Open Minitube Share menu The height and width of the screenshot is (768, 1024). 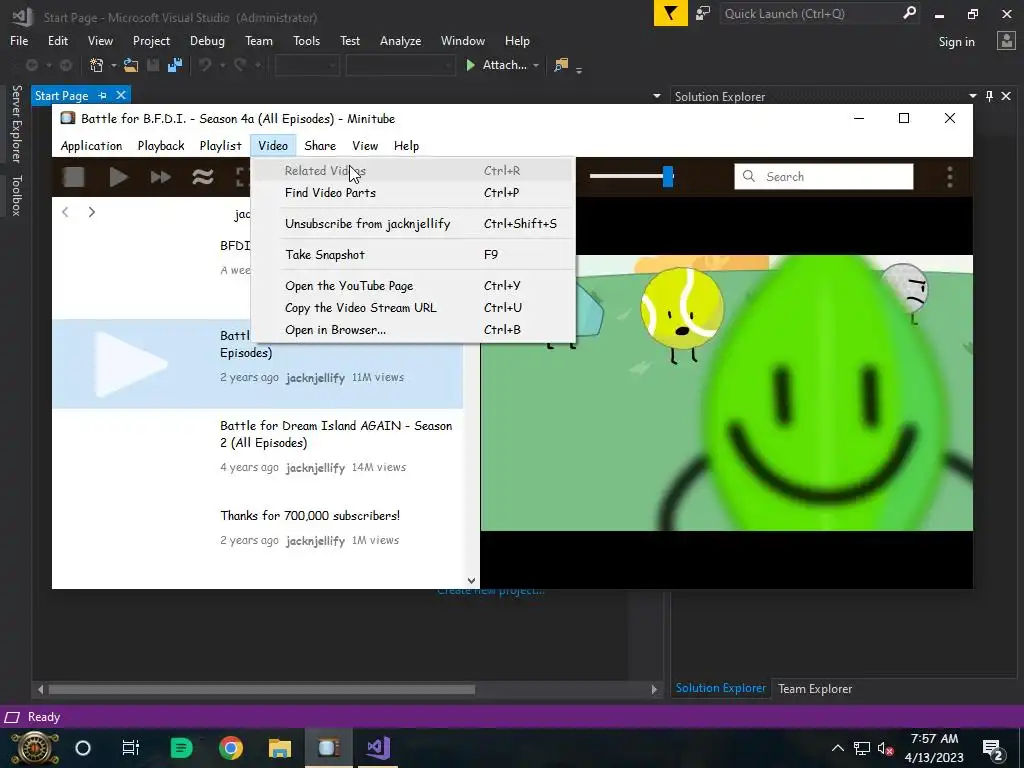pyautogui.click(x=320, y=146)
